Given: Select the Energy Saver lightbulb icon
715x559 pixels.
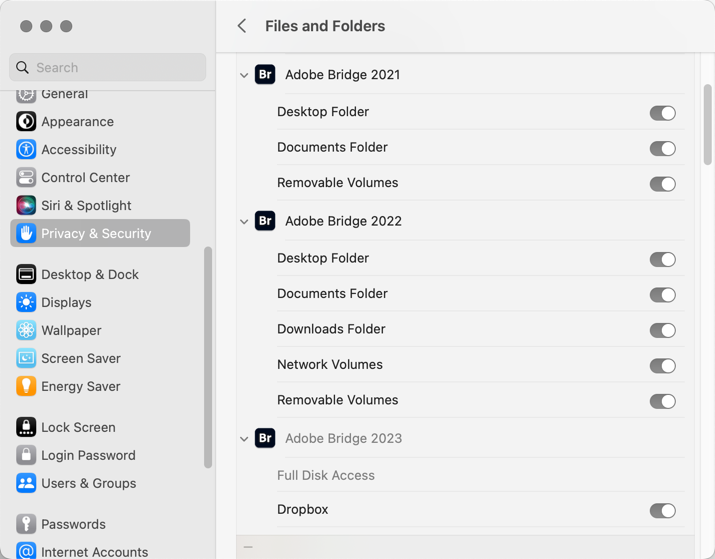Looking at the screenshot, I should click(x=26, y=386).
